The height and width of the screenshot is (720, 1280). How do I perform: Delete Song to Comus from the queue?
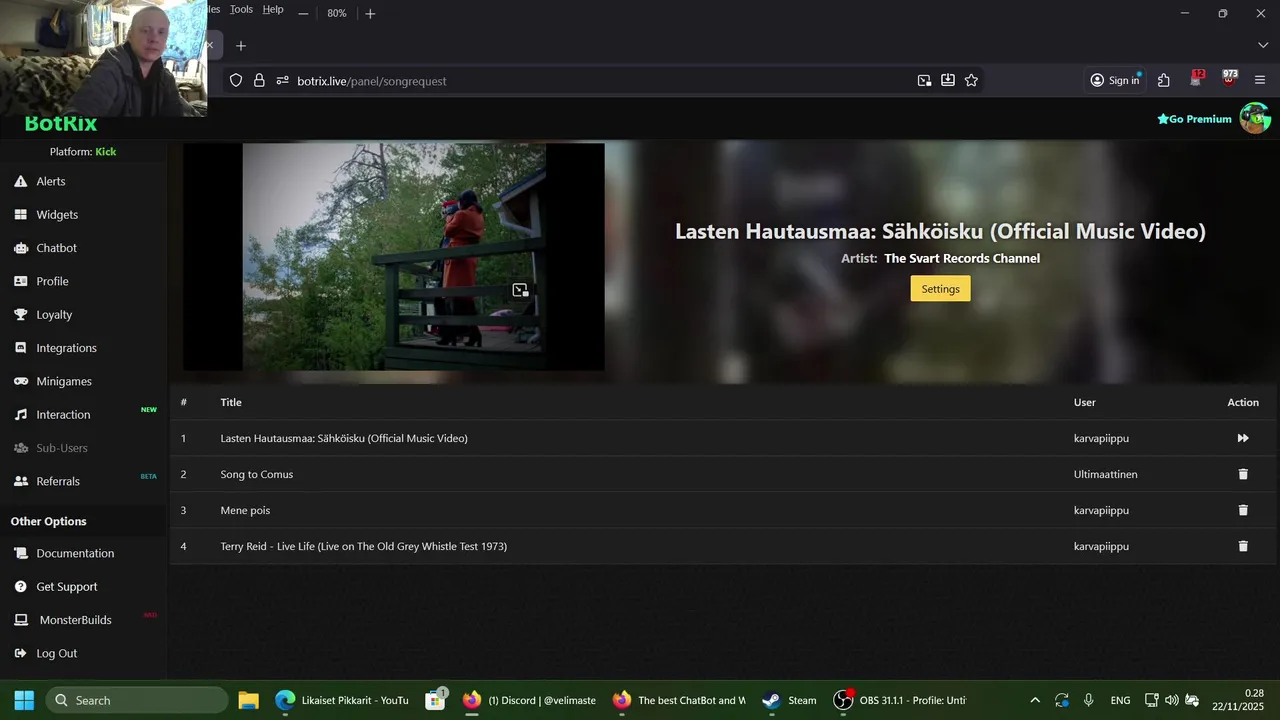click(x=1243, y=474)
